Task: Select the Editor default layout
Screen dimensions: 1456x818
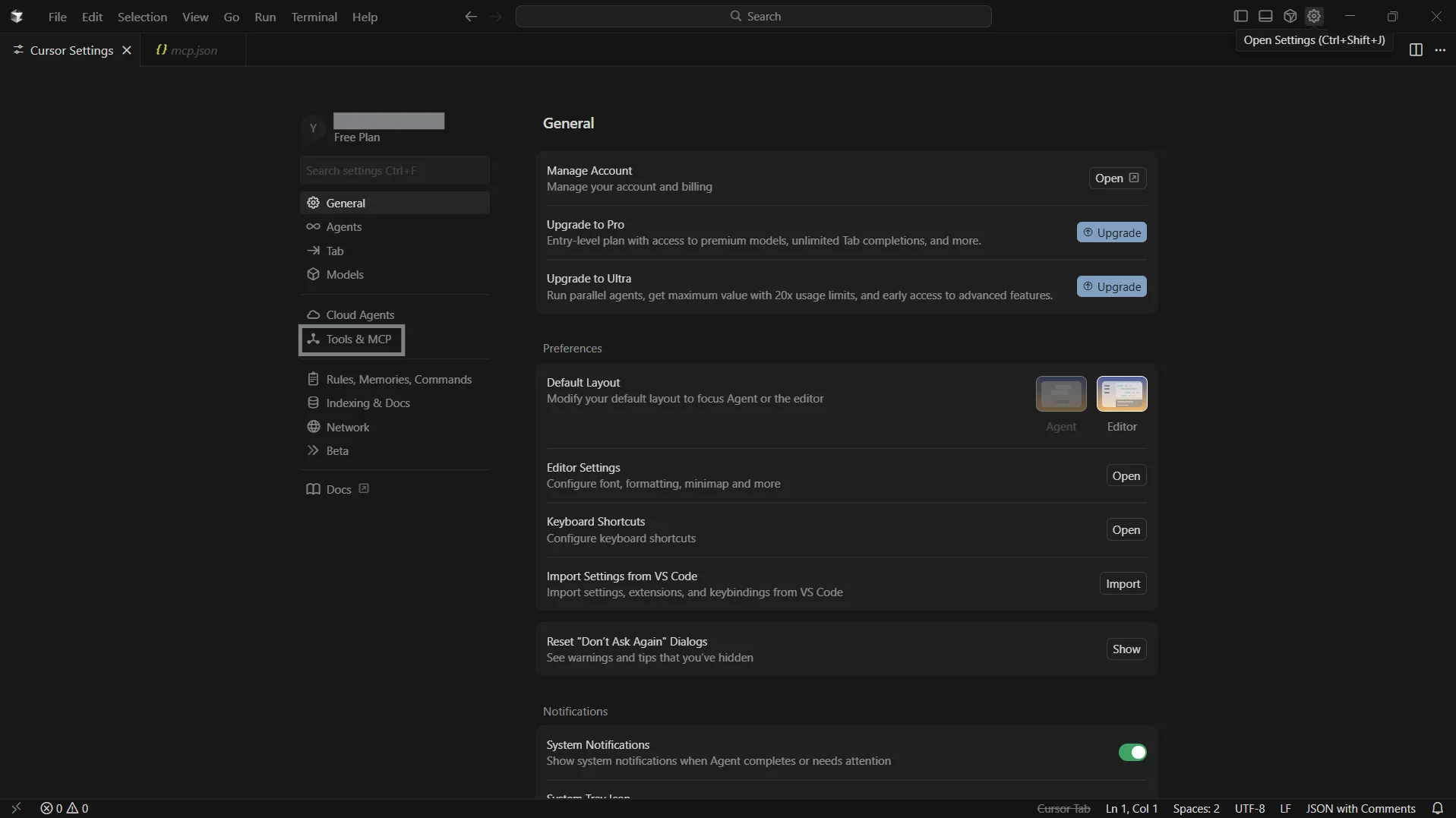Action: click(x=1122, y=394)
